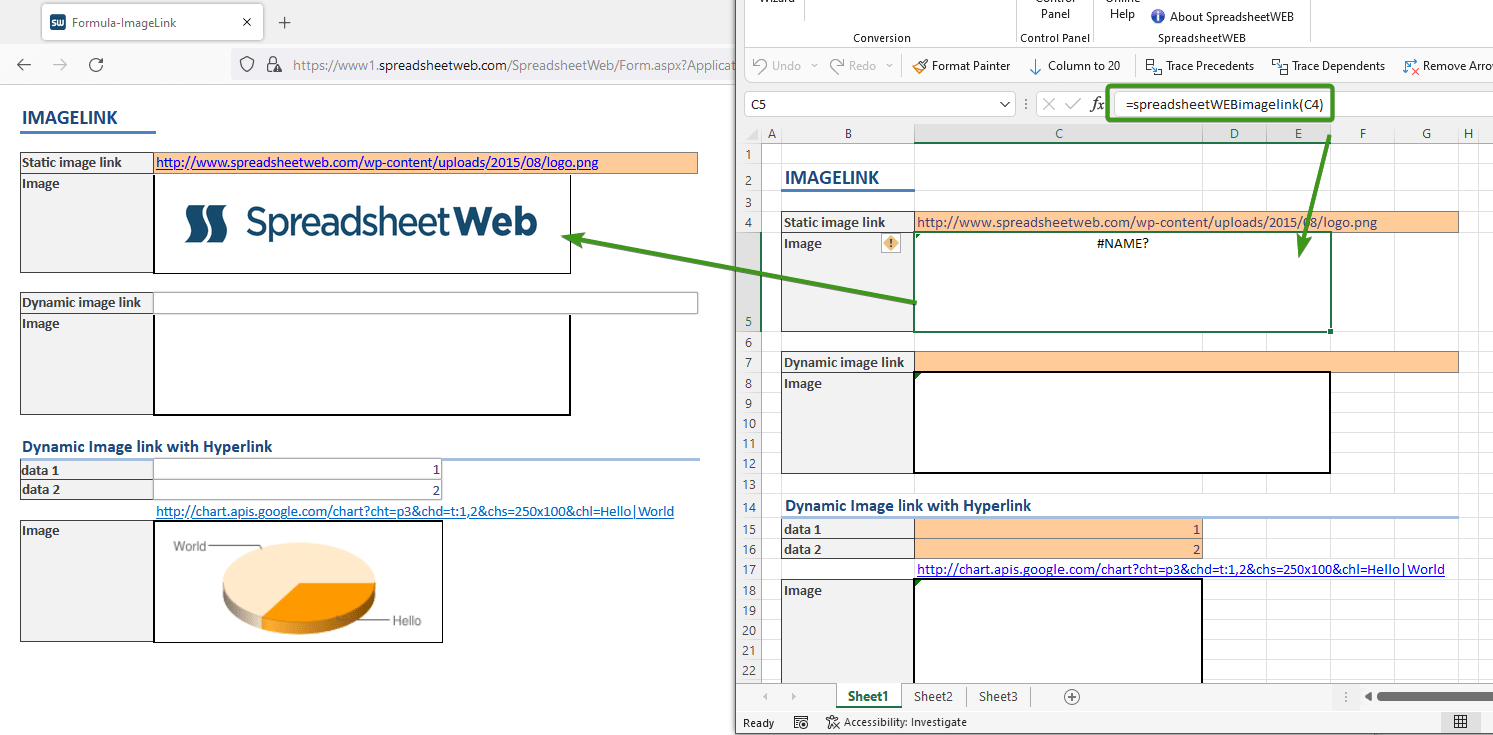Click the horizontal scrollbar left arrow in Excel

1369,697
